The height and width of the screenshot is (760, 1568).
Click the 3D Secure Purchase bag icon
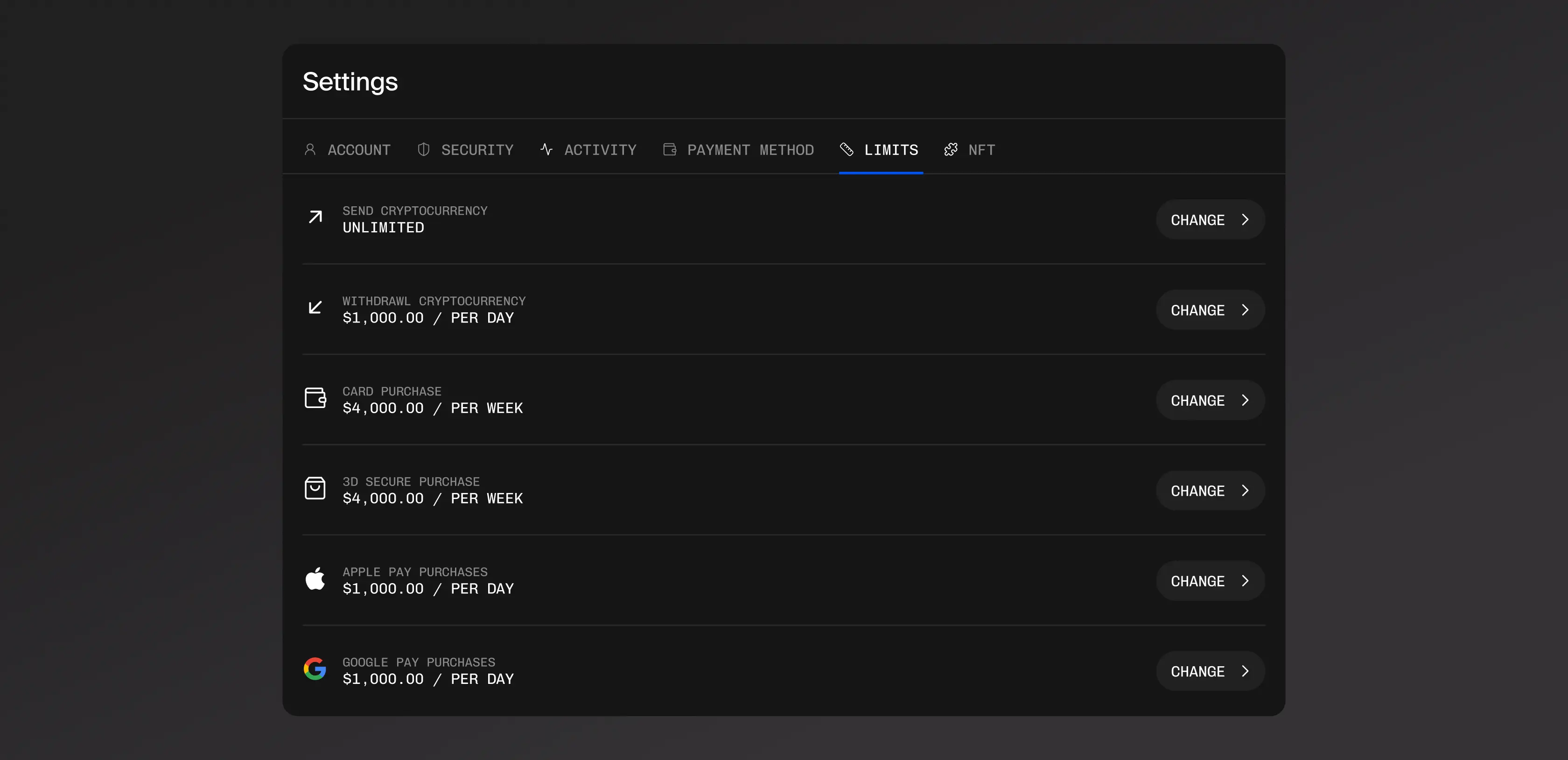[315, 488]
